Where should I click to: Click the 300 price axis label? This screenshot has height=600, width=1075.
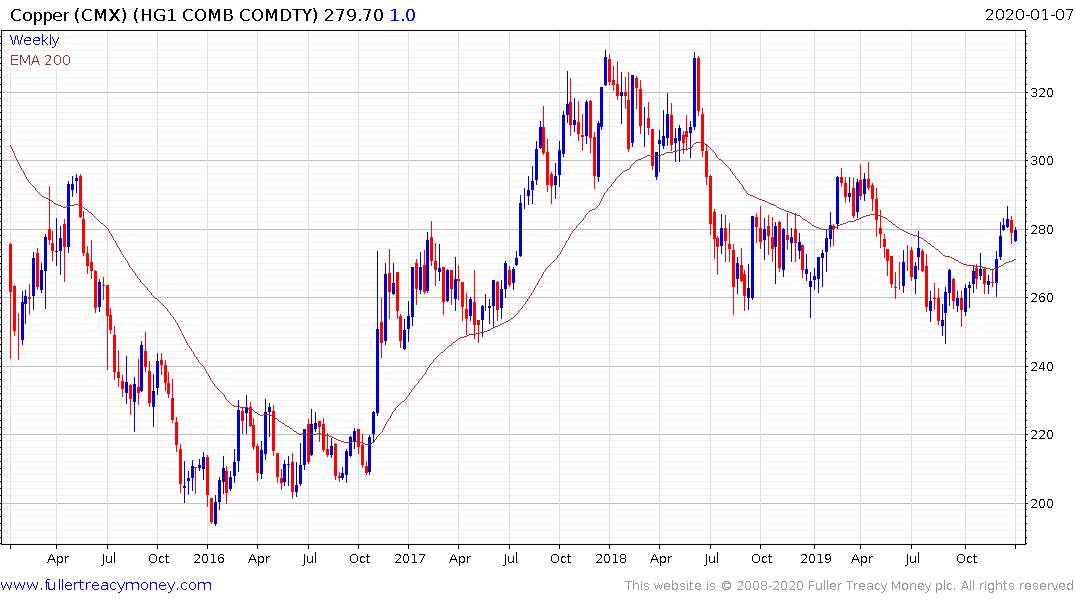(x=1042, y=161)
